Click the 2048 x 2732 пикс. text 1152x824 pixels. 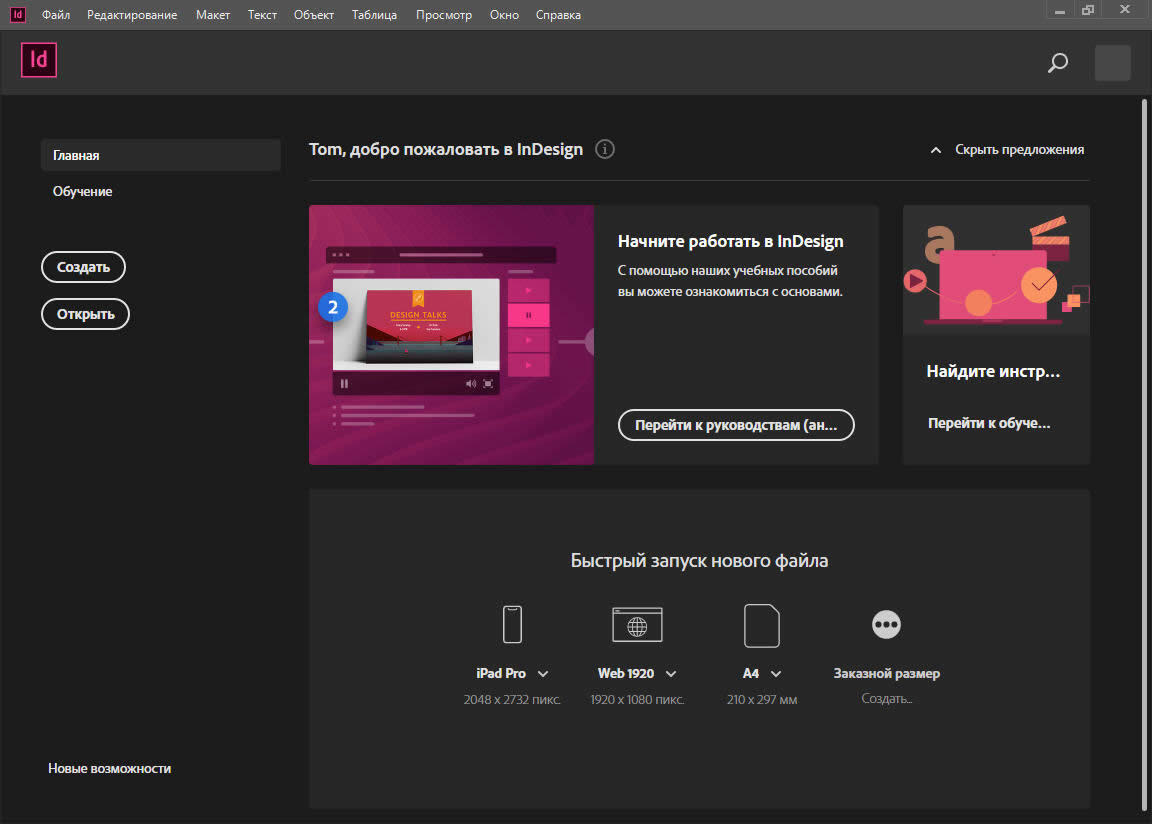[512, 699]
